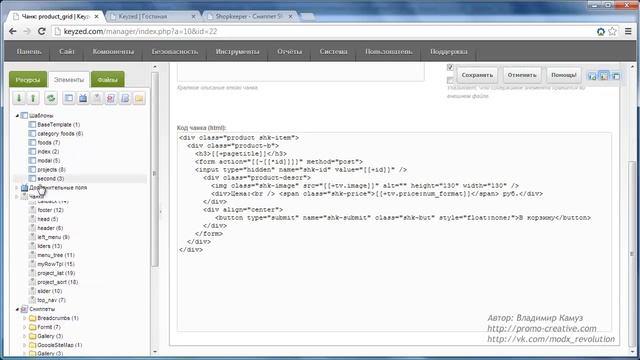
Task: Click the Сниппеты tree node icon
Action: (24, 309)
